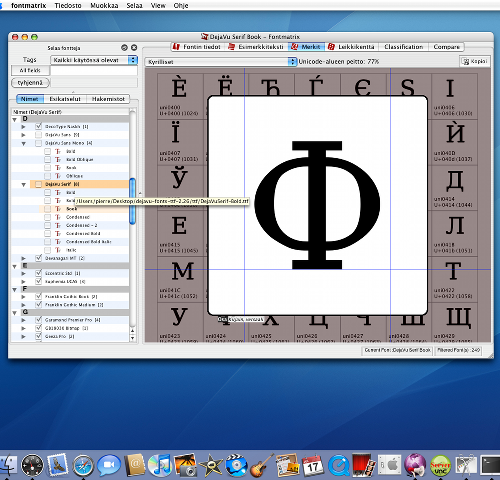This screenshot has height=480, width=500.
Task: Collapse the DejaVu Sans Mono family
Action: coord(24,143)
